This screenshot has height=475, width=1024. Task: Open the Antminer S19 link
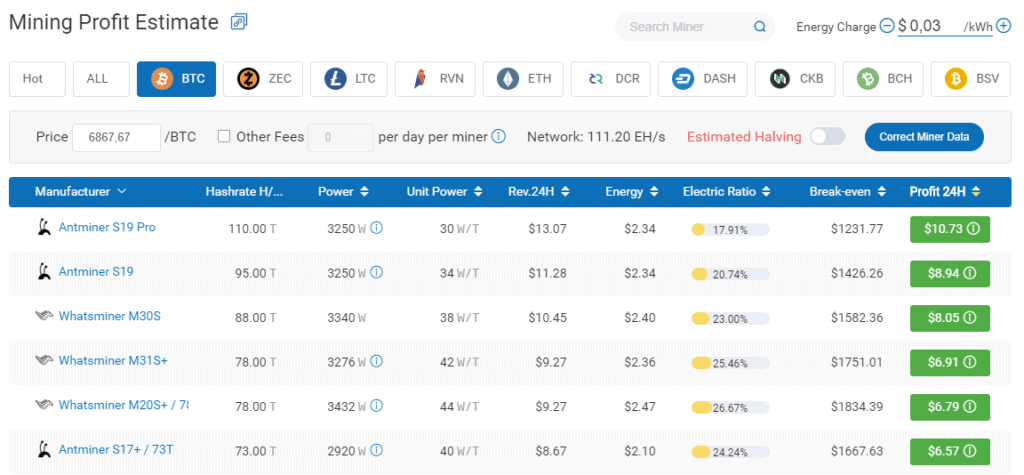[x=96, y=272]
